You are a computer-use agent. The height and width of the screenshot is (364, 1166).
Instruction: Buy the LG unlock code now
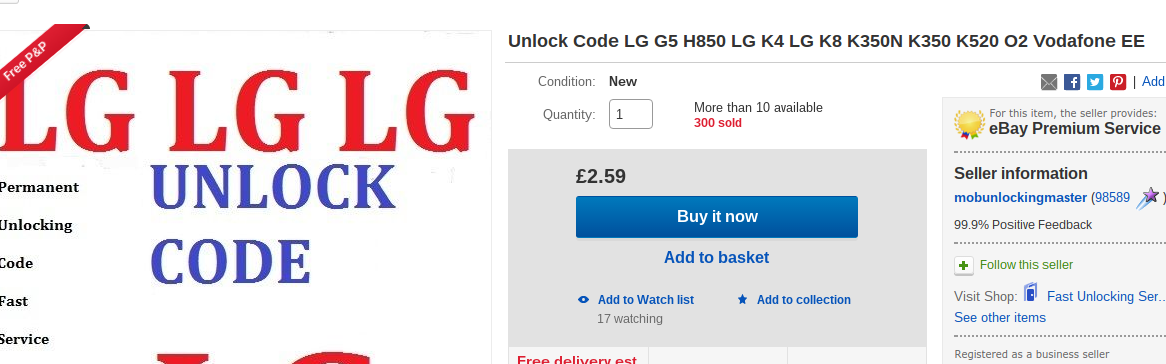pos(717,217)
